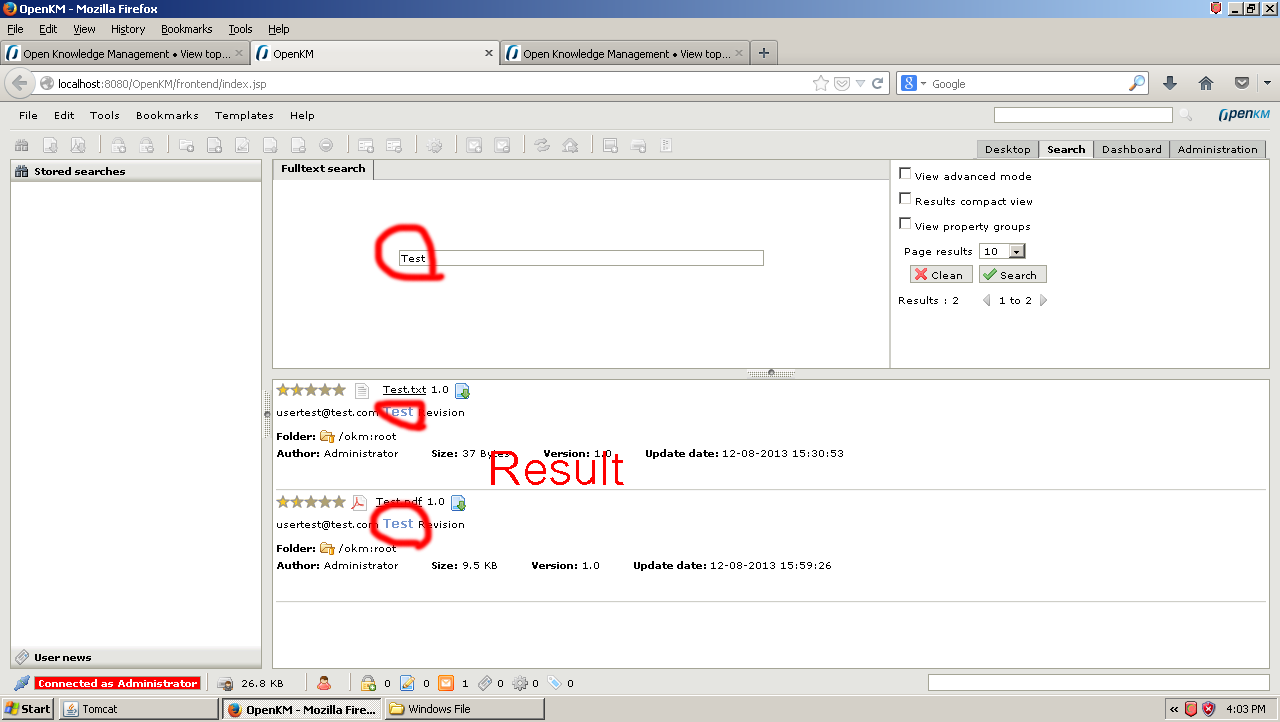This screenshot has width=1280, height=722.
Task: Check the View property groups option
Action: click(905, 224)
